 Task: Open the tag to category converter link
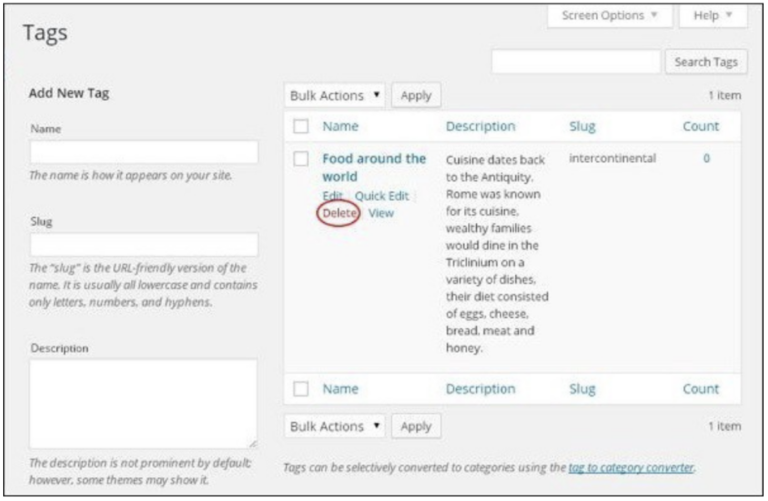630,467
